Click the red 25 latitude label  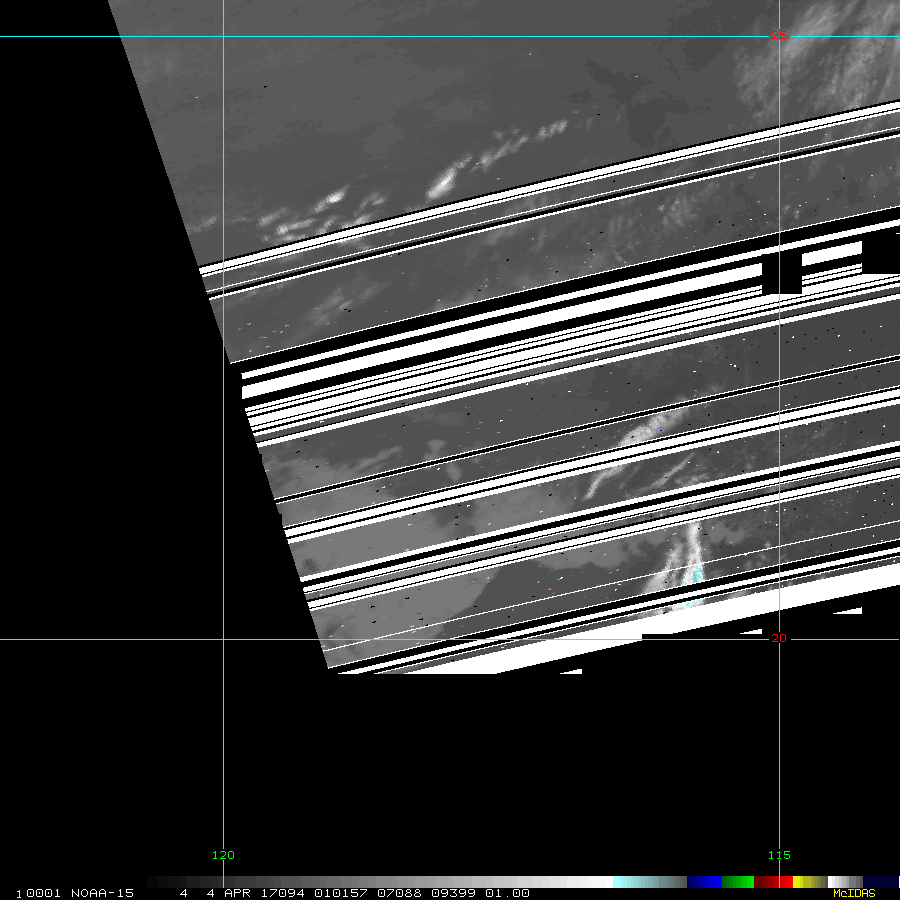778,37
